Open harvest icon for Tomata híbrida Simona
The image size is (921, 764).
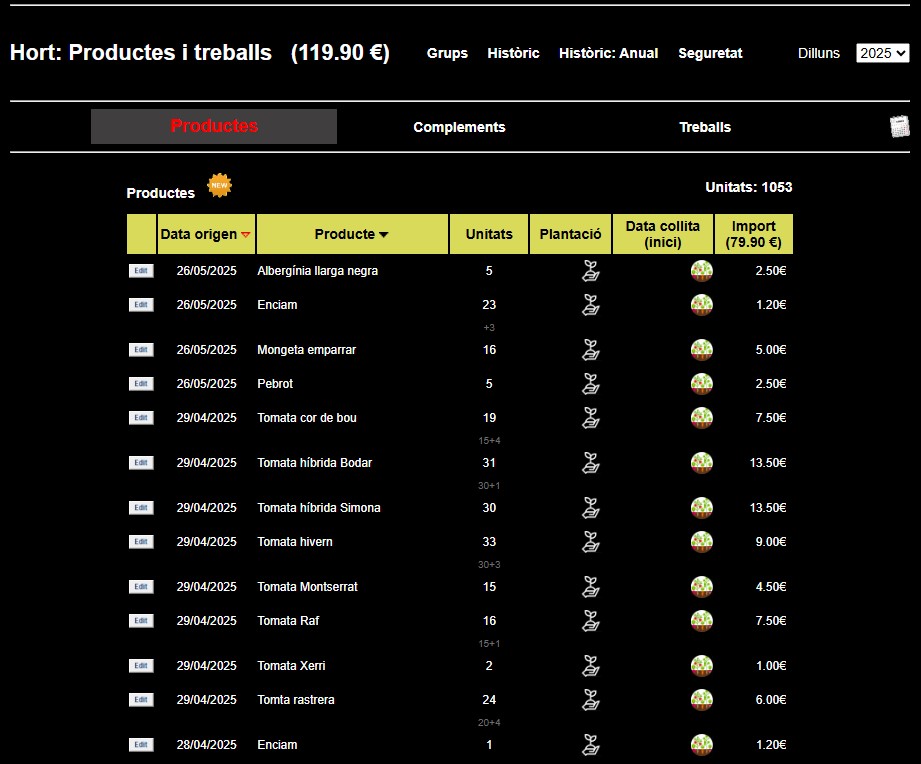pos(701,508)
